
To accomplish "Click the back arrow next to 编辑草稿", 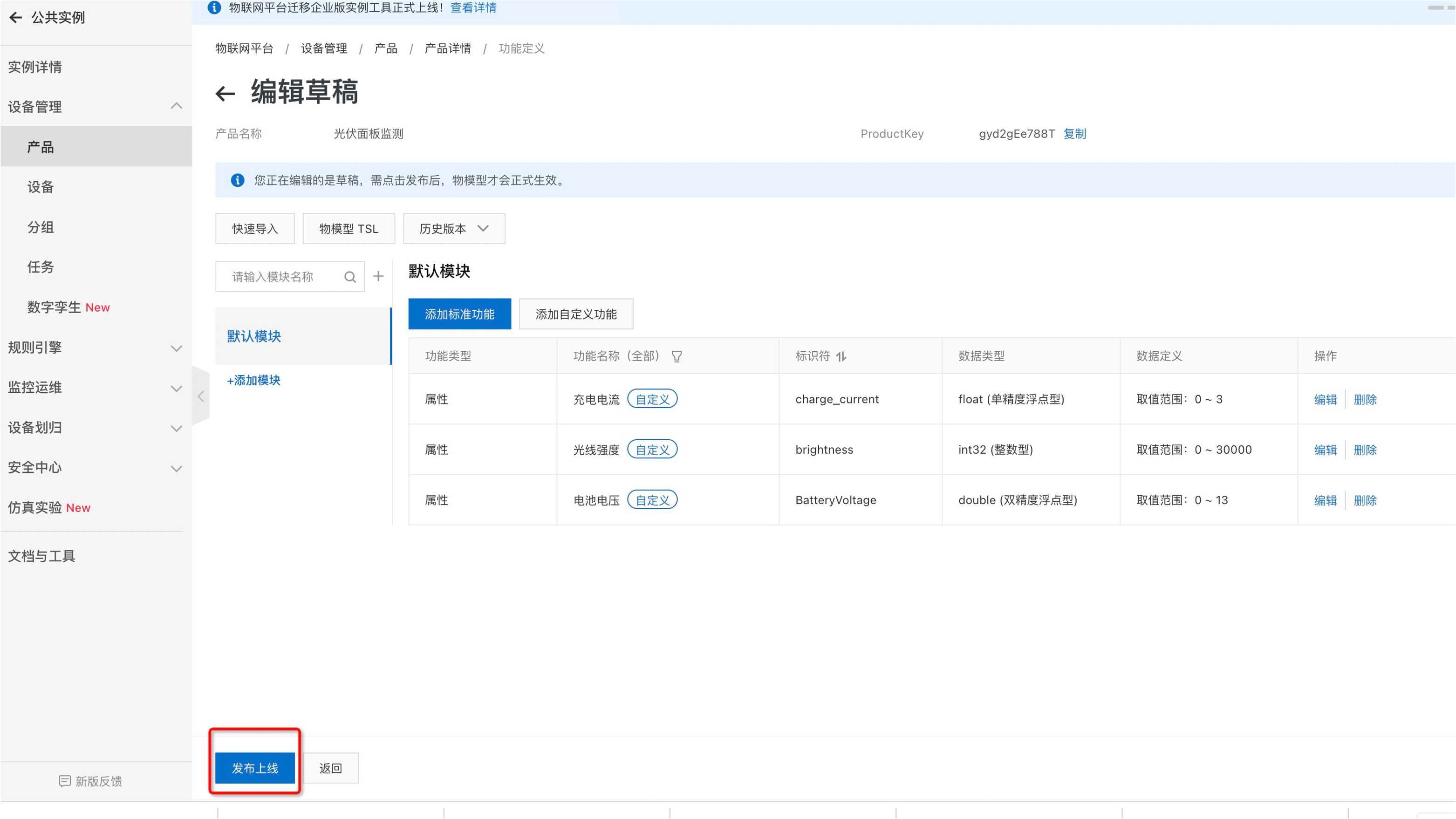I will pos(225,93).
